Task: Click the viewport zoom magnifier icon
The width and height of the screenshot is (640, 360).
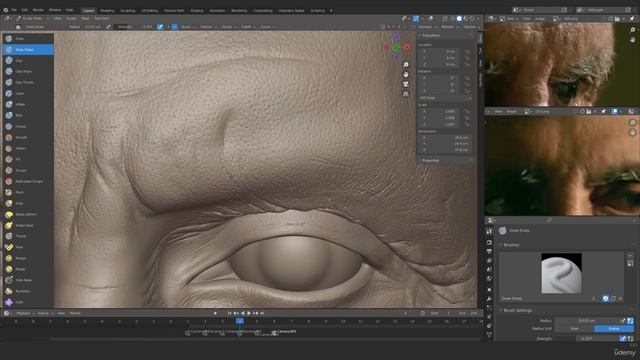Action: click(x=406, y=65)
